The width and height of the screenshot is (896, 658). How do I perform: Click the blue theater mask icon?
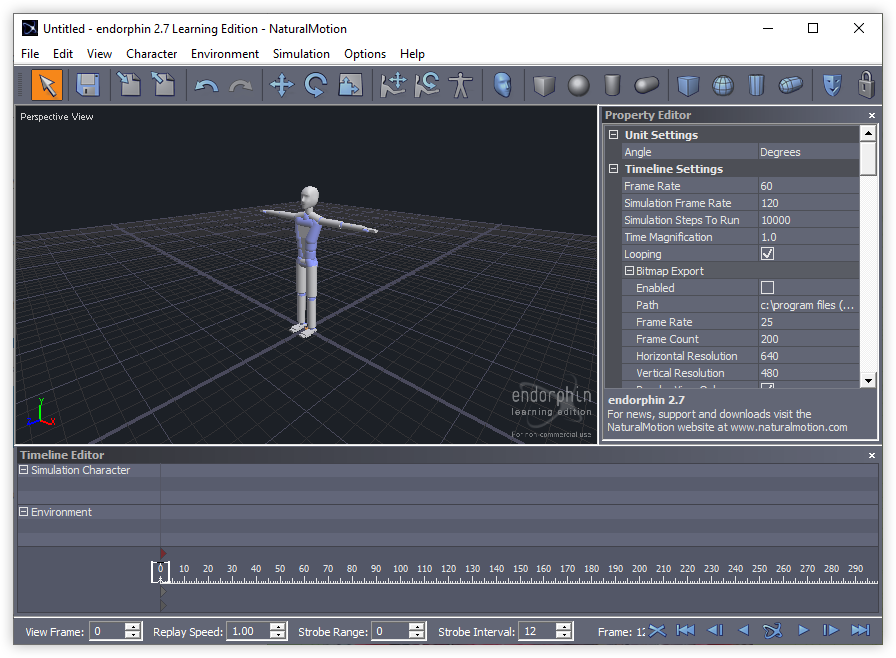832,86
